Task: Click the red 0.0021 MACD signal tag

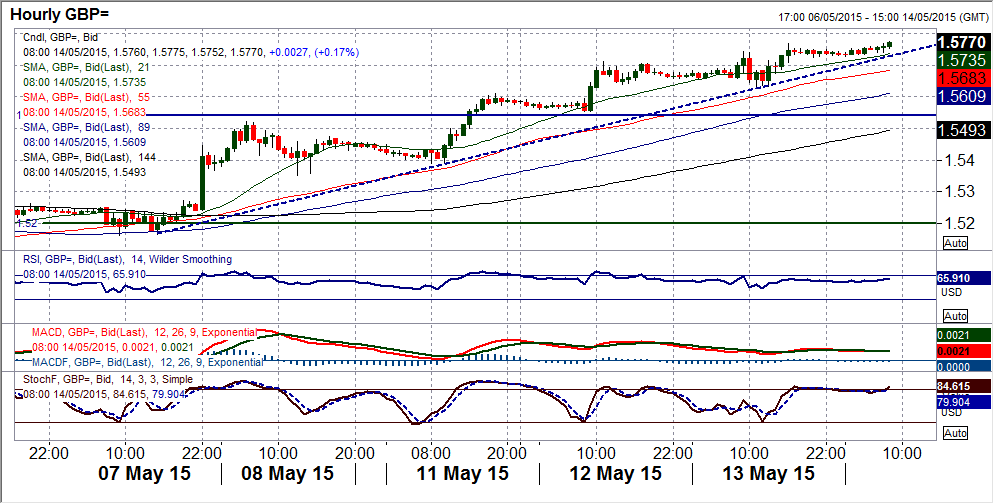Action: click(964, 351)
